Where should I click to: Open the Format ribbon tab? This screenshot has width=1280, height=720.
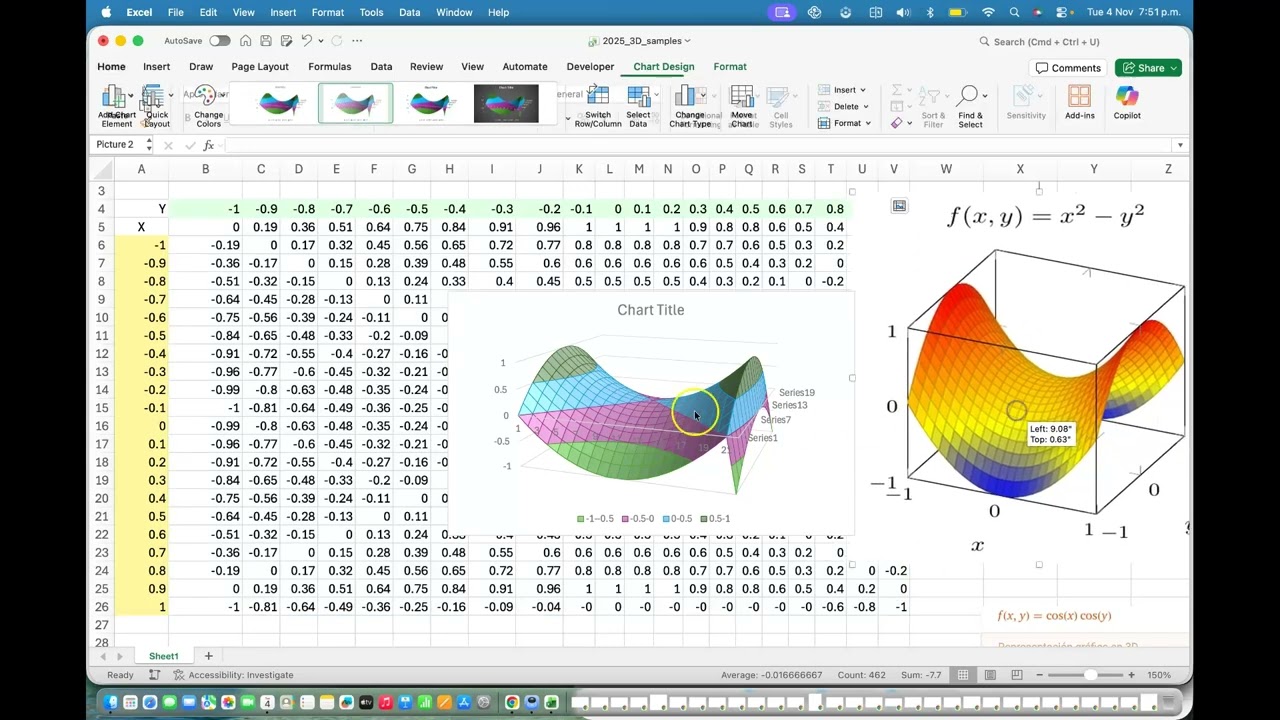(x=730, y=67)
